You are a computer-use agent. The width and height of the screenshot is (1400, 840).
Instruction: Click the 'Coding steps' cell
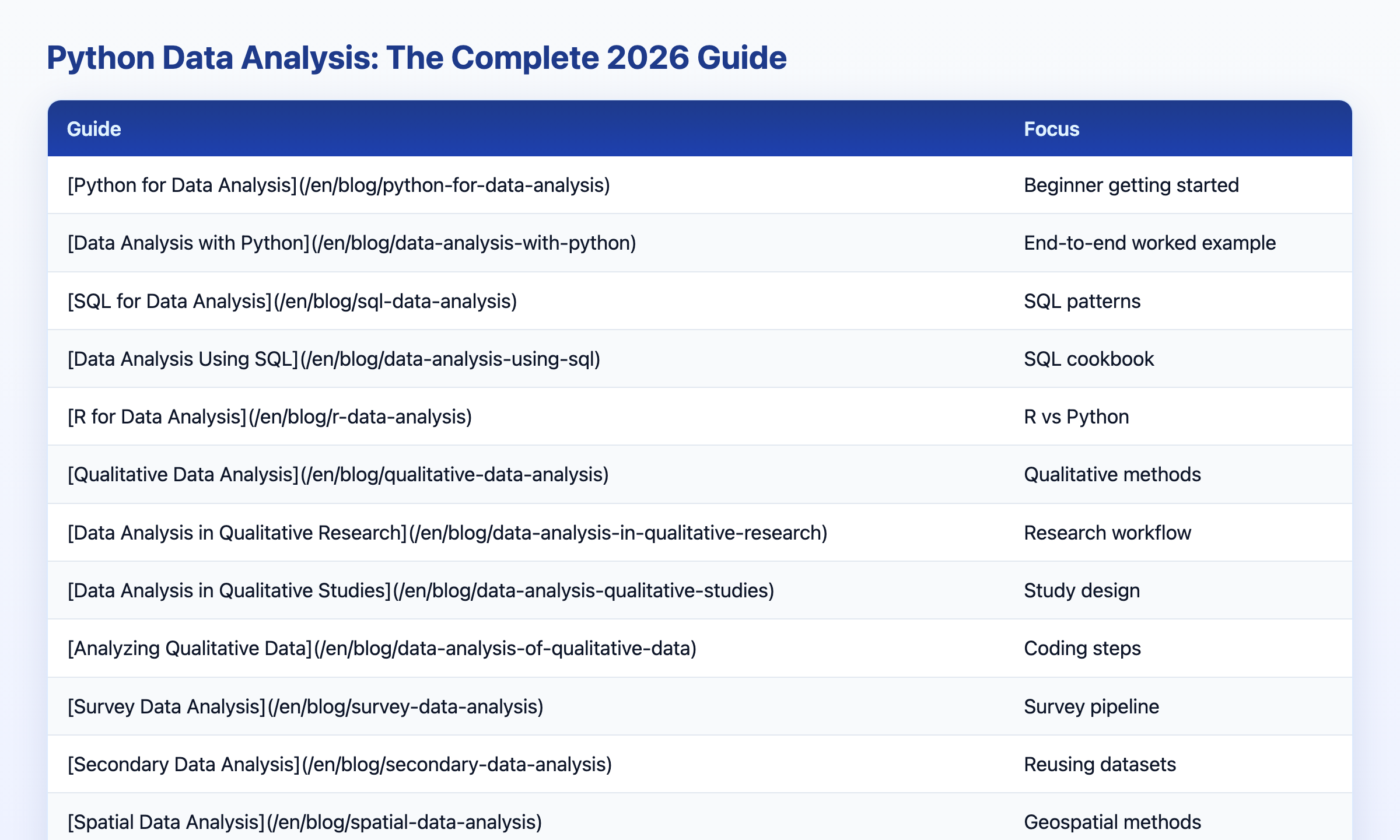1082,648
